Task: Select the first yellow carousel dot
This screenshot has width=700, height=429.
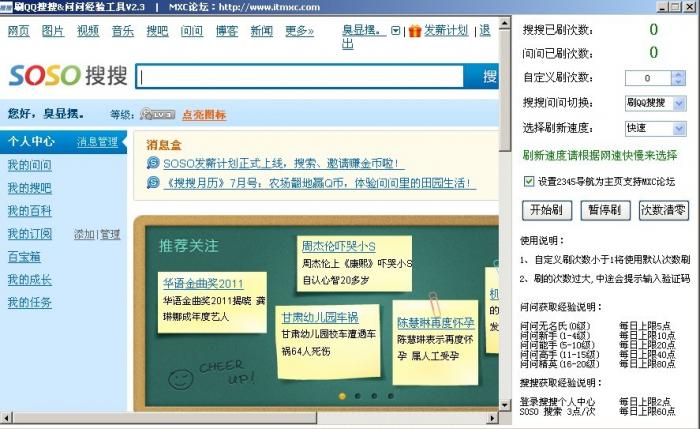Action: (x=342, y=396)
